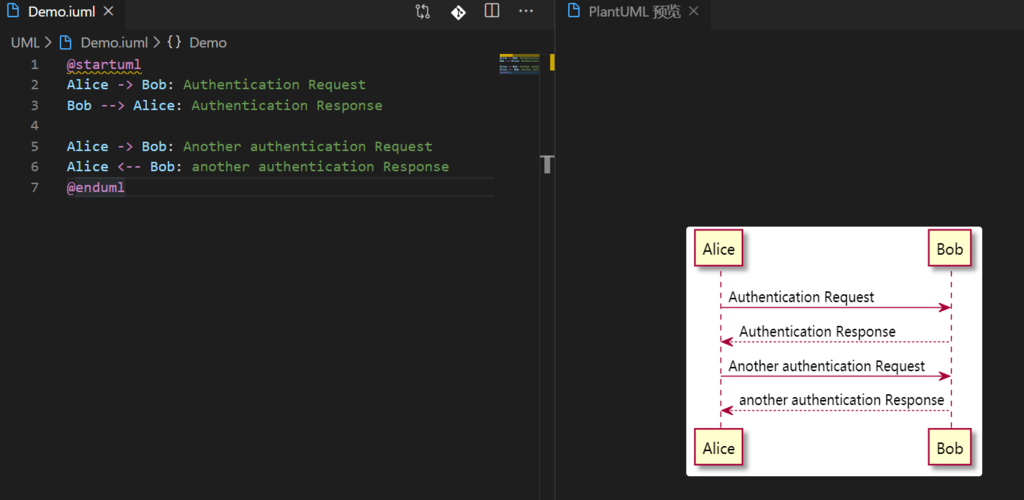The image size is (1024, 500).
Task: Click "another authentication Response" code on line 6
Action: (x=320, y=166)
